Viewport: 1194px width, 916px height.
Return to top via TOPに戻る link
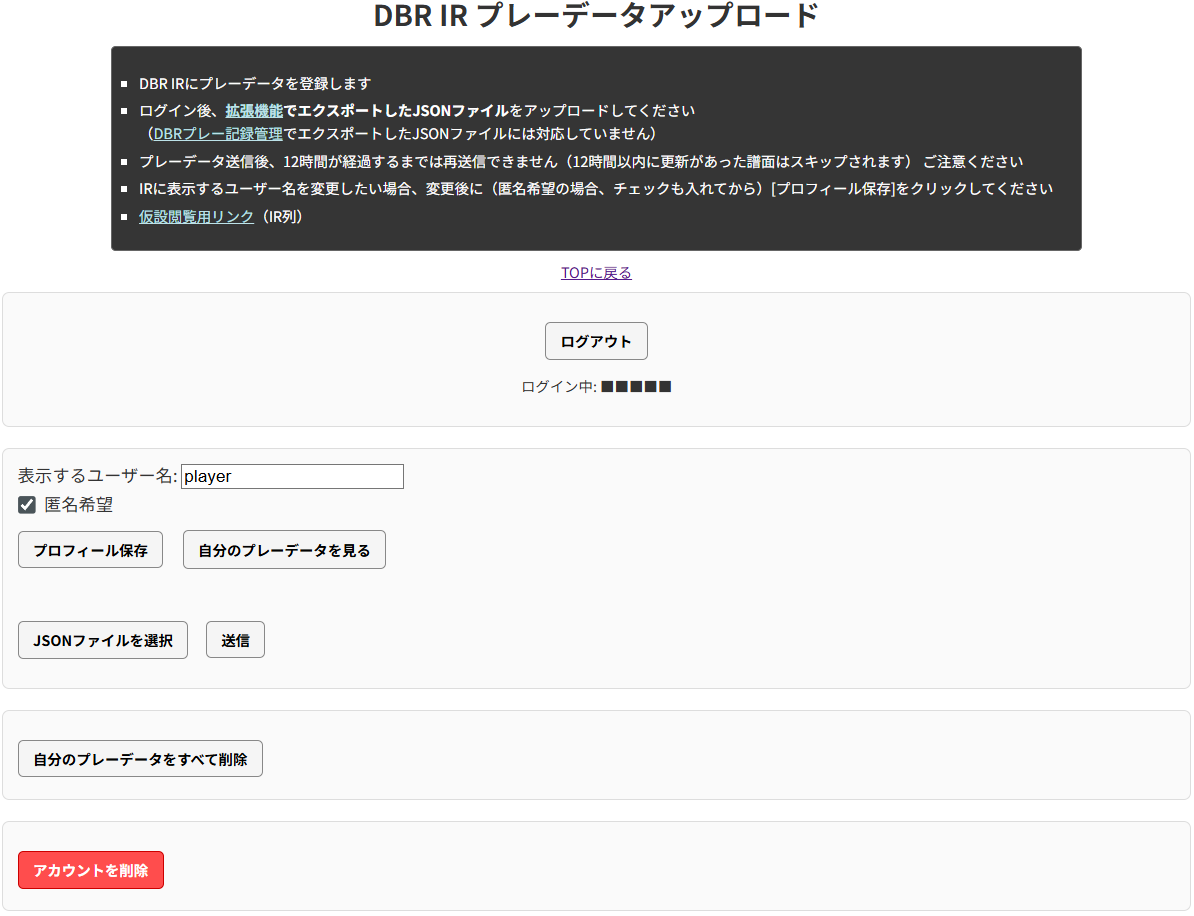(x=596, y=272)
